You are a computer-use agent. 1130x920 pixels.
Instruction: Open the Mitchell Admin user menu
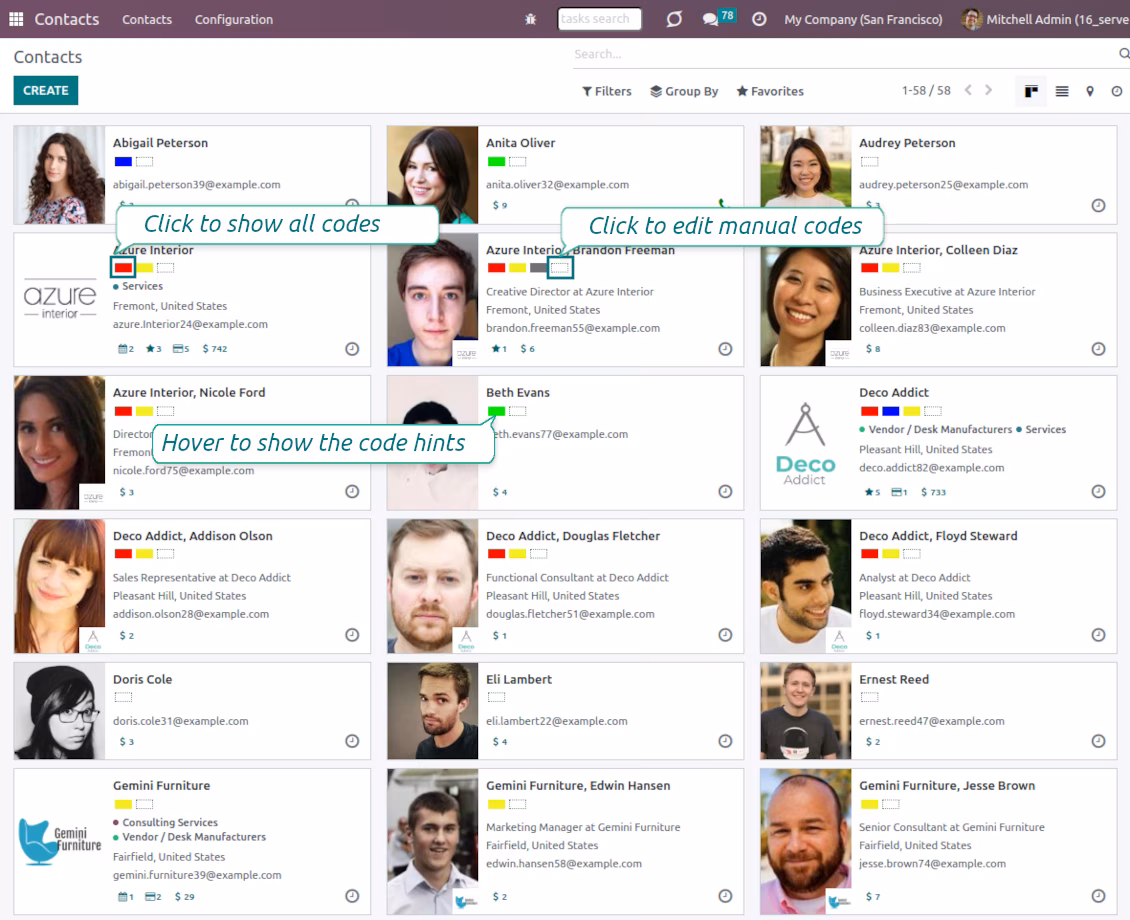(x=1045, y=19)
